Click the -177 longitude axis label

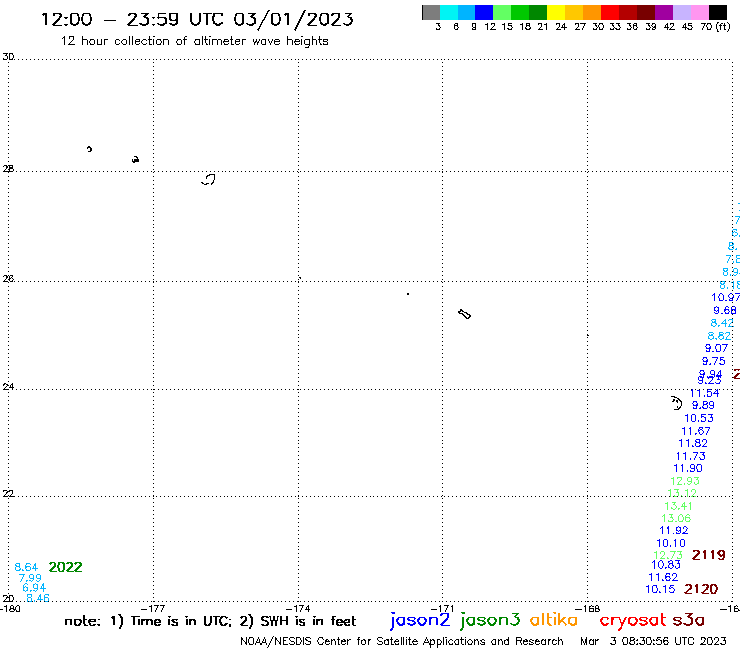pyautogui.click(x=154, y=608)
